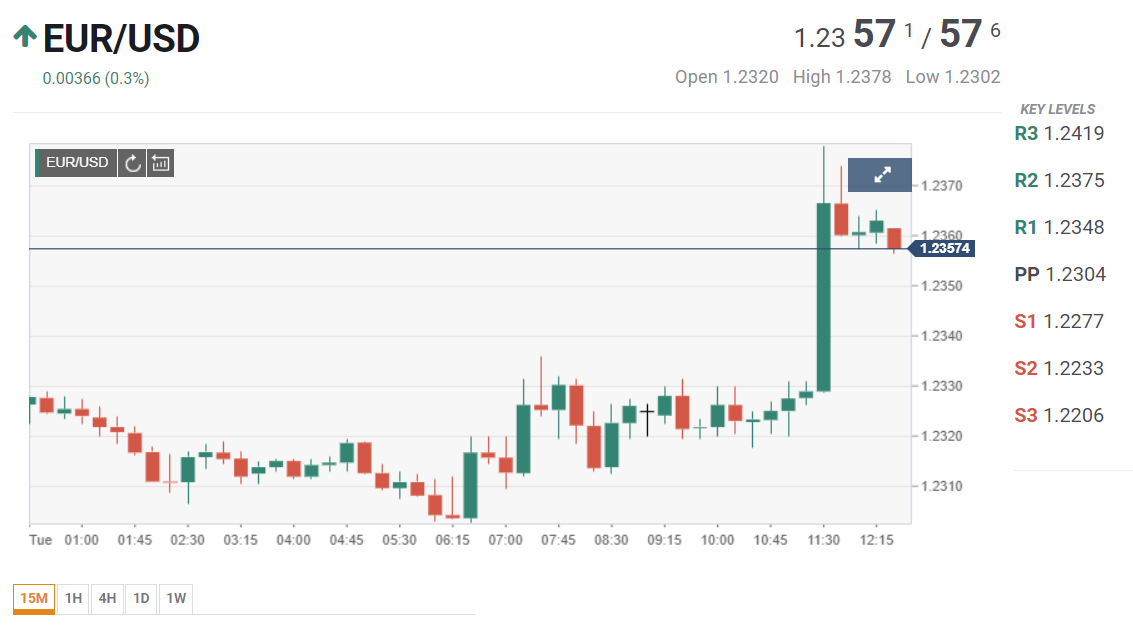Click the R3 1.2419 resistance level
Image resolution: width=1133 pixels, height=630 pixels.
click(1059, 133)
